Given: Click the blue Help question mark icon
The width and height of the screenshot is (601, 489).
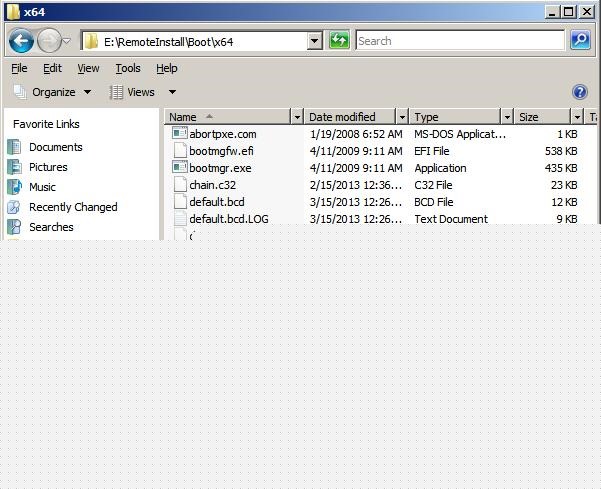Looking at the screenshot, I should (x=580, y=92).
